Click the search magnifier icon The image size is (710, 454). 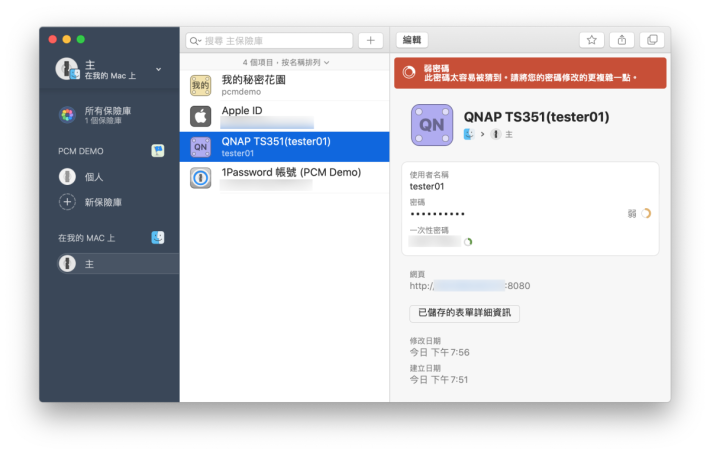click(194, 41)
